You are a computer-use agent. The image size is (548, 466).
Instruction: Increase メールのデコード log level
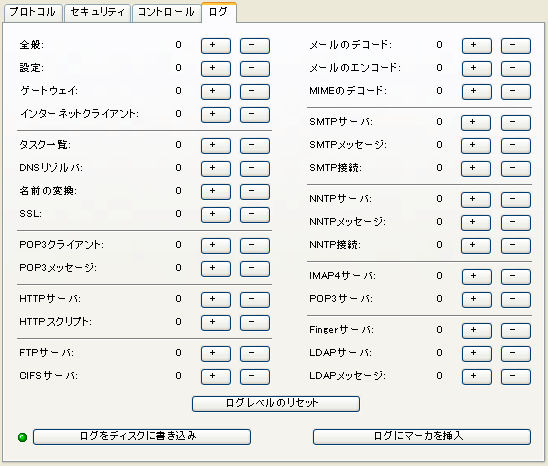[477, 45]
